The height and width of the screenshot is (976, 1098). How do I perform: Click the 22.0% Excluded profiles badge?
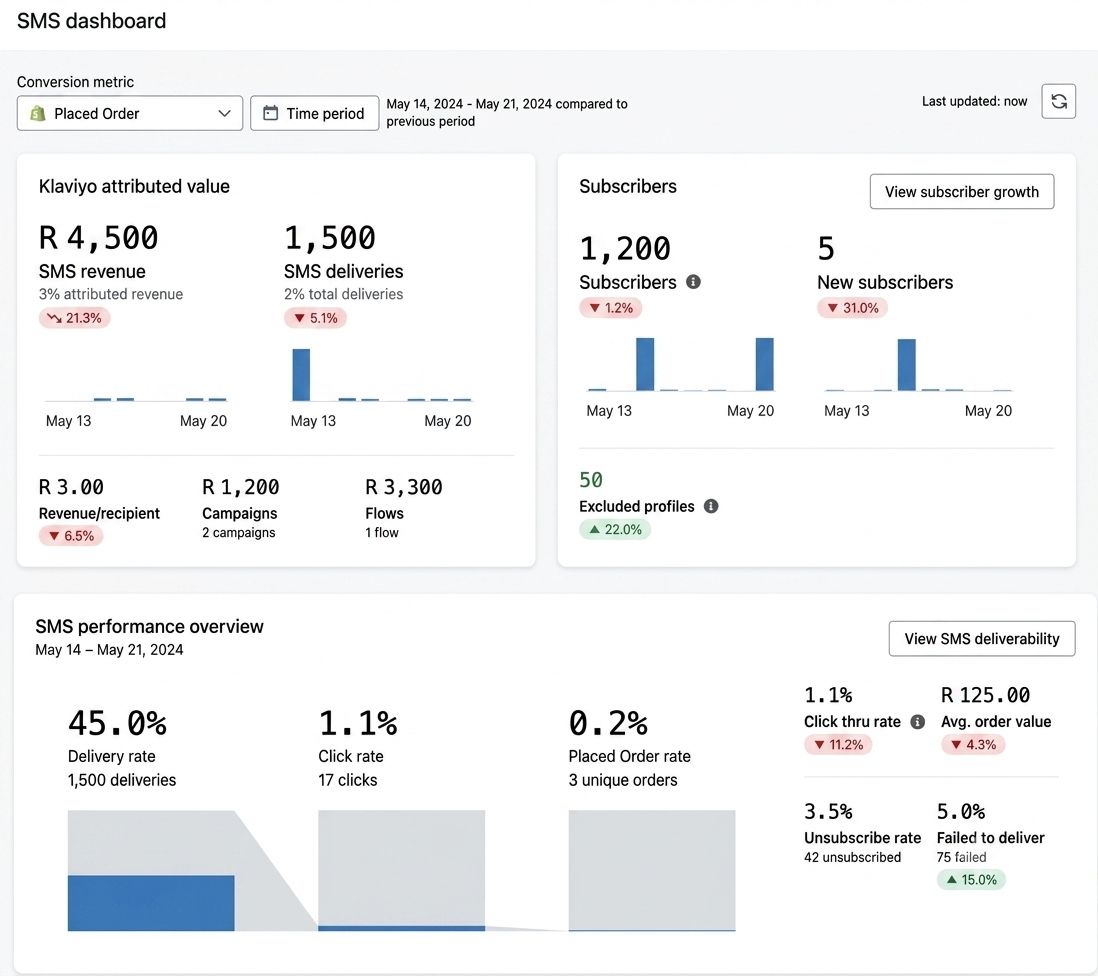(615, 530)
